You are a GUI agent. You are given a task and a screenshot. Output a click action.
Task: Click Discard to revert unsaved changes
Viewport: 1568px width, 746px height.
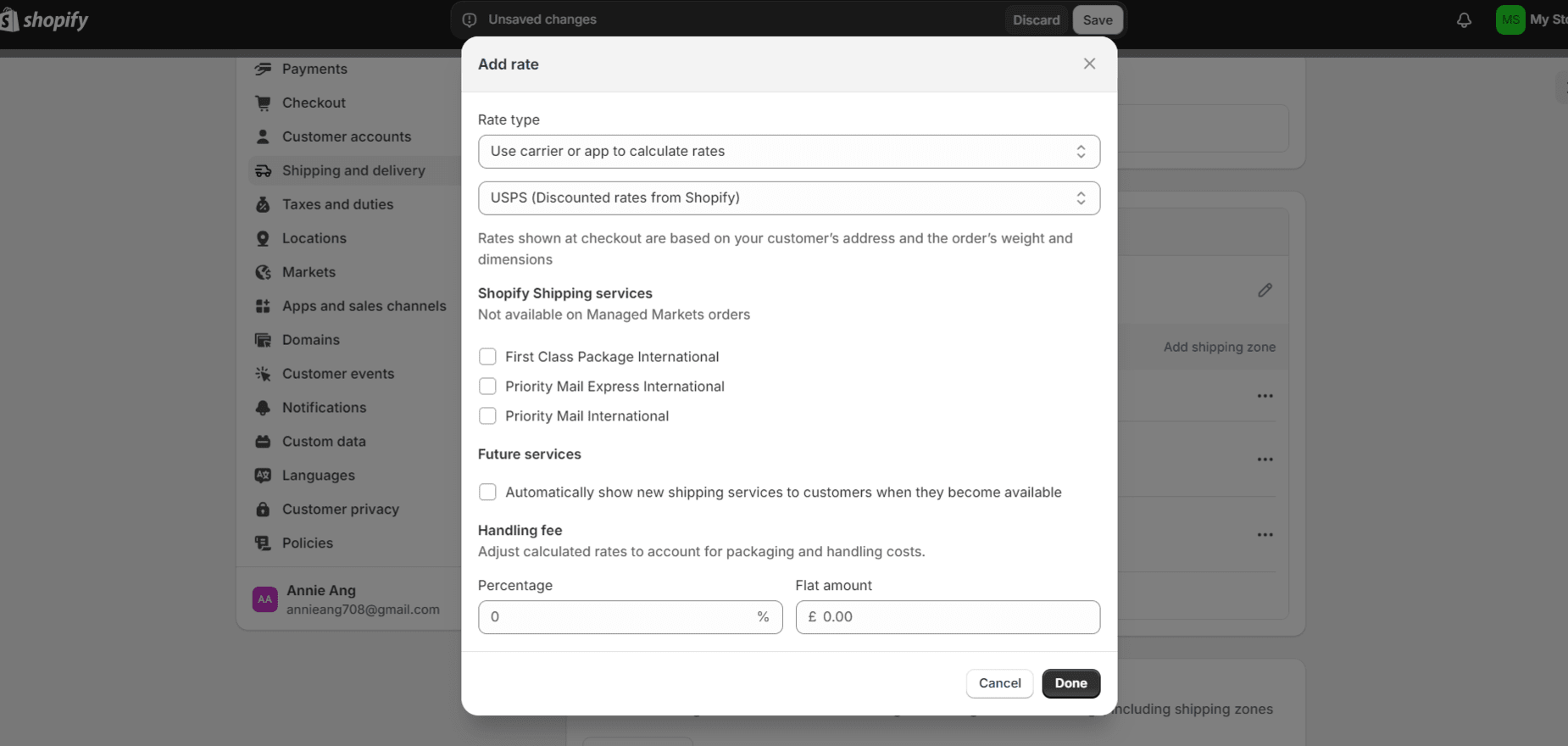[x=1036, y=19]
